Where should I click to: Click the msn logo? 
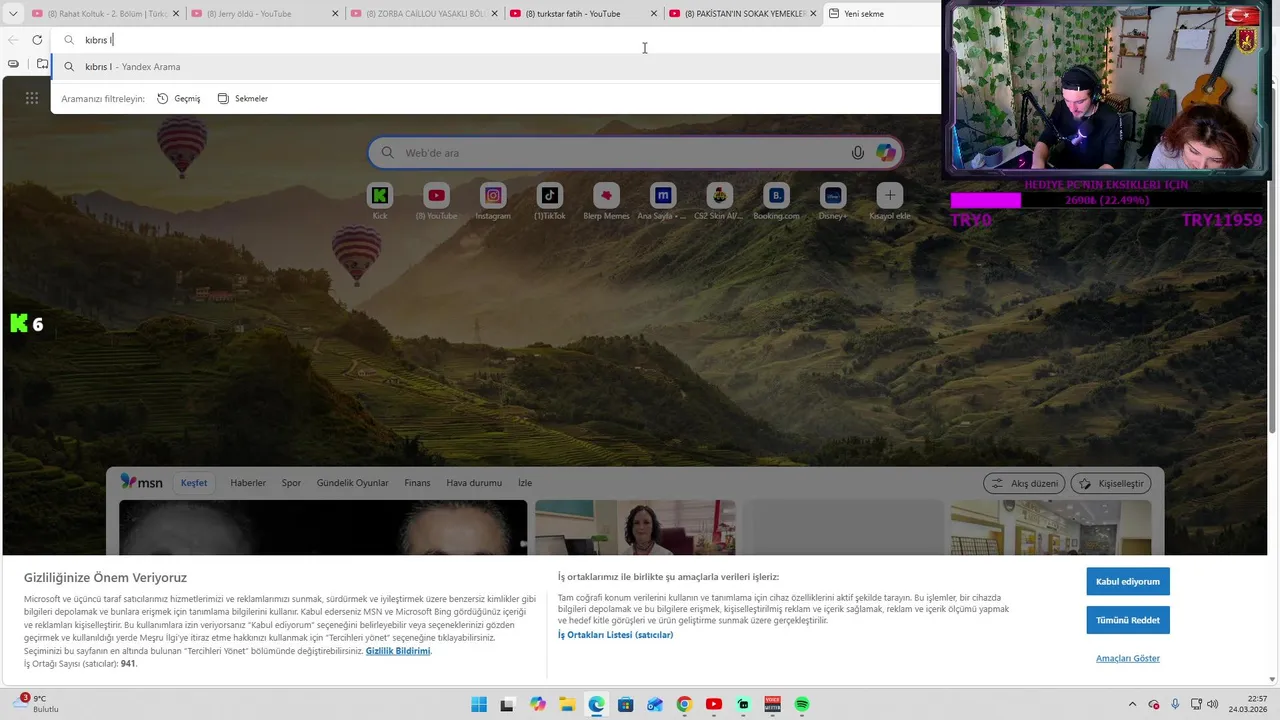pos(141,482)
